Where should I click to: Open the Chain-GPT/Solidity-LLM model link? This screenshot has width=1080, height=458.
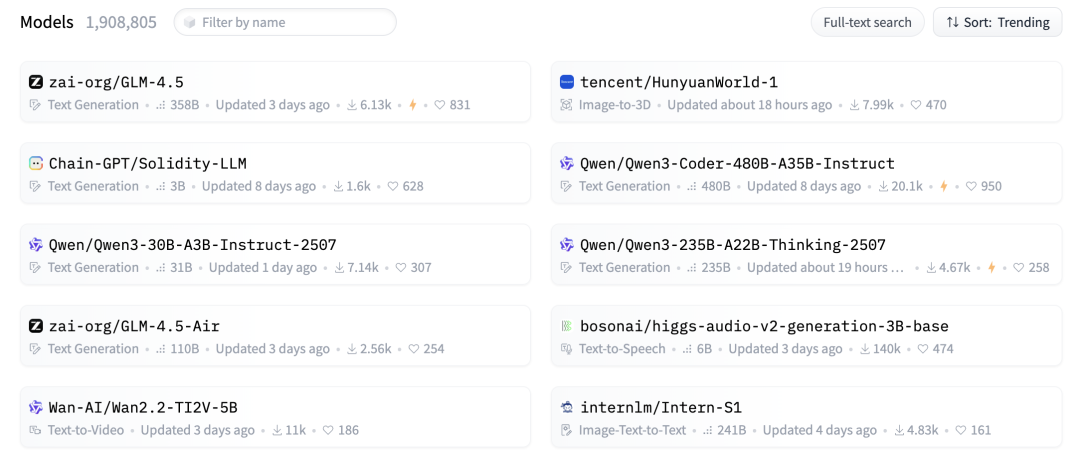click(147, 164)
